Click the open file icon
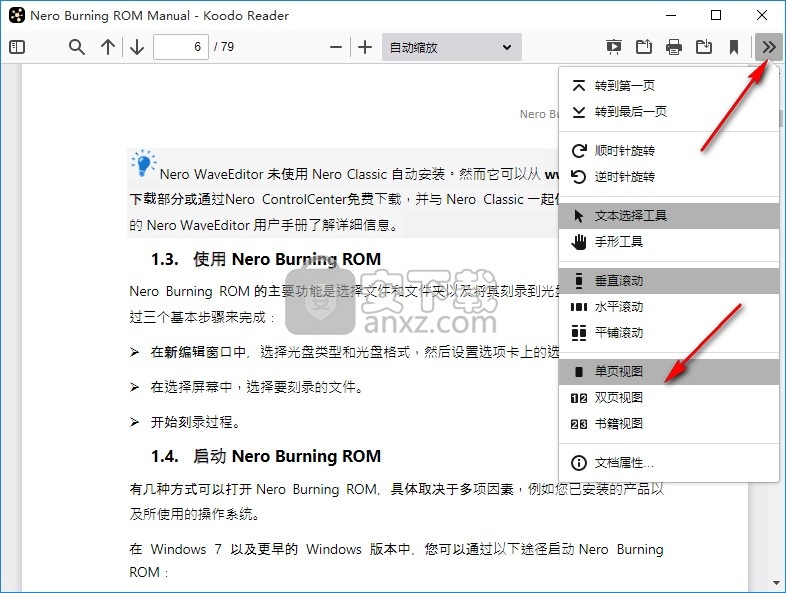786x593 pixels. 644,47
